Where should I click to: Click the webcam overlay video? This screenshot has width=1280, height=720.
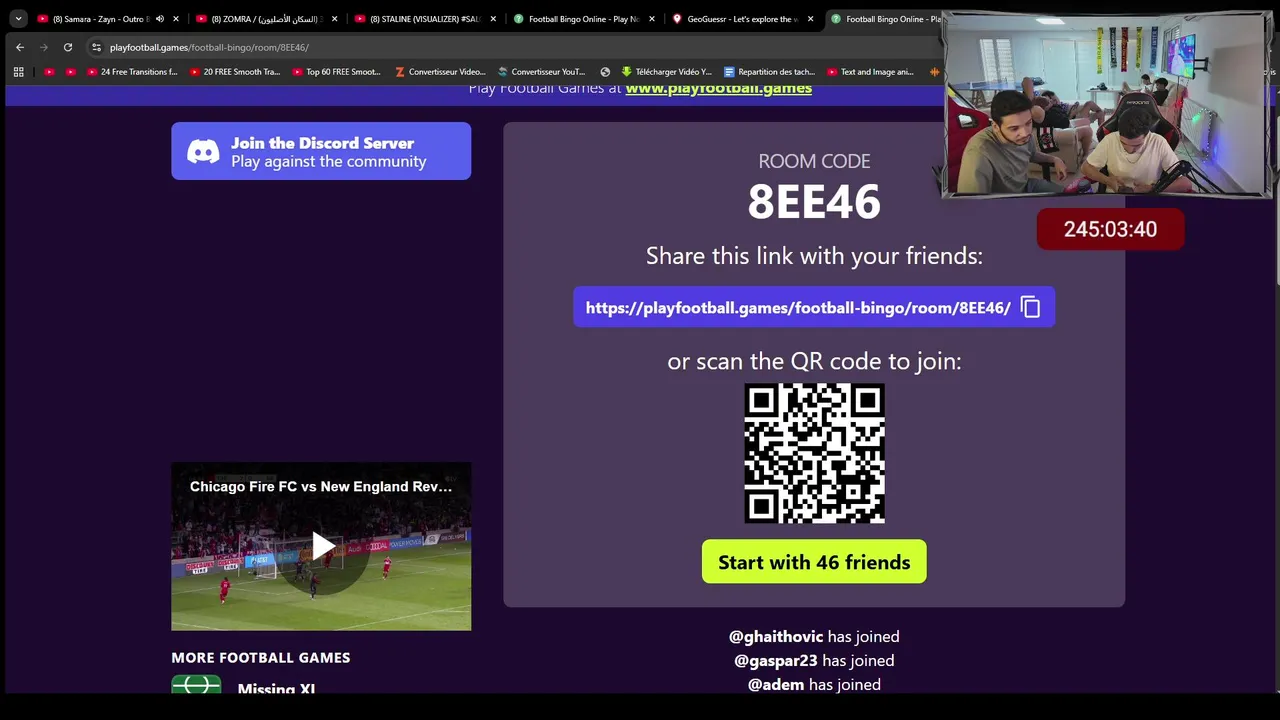pos(1107,105)
